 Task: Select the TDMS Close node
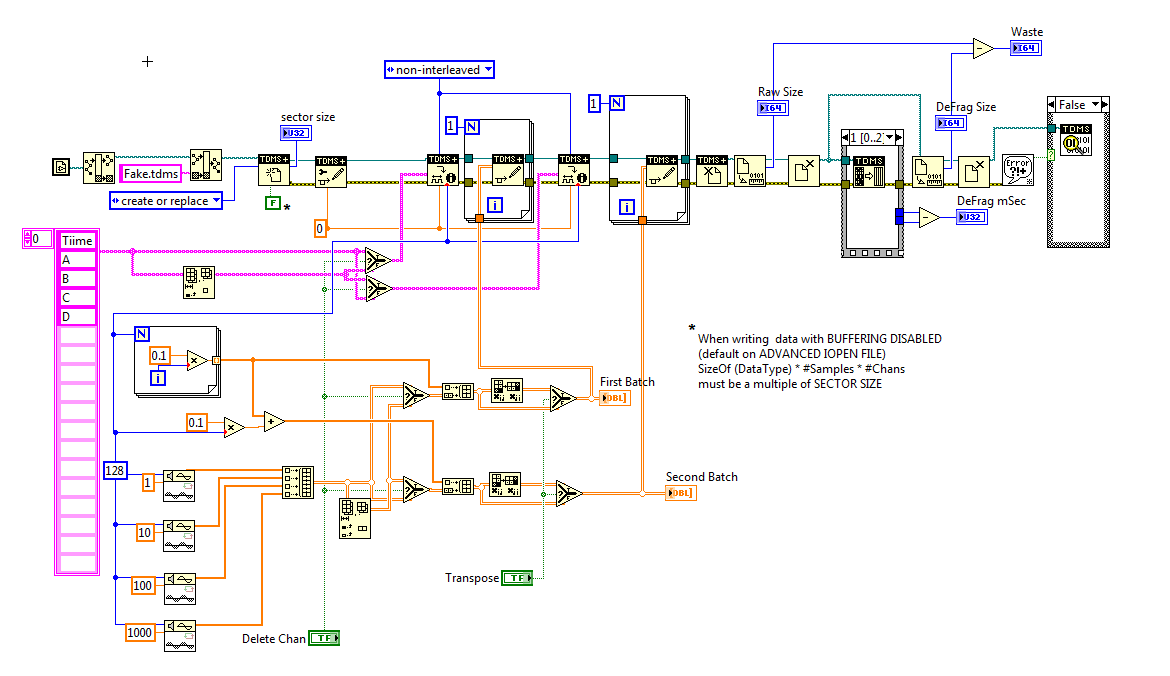click(712, 171)
